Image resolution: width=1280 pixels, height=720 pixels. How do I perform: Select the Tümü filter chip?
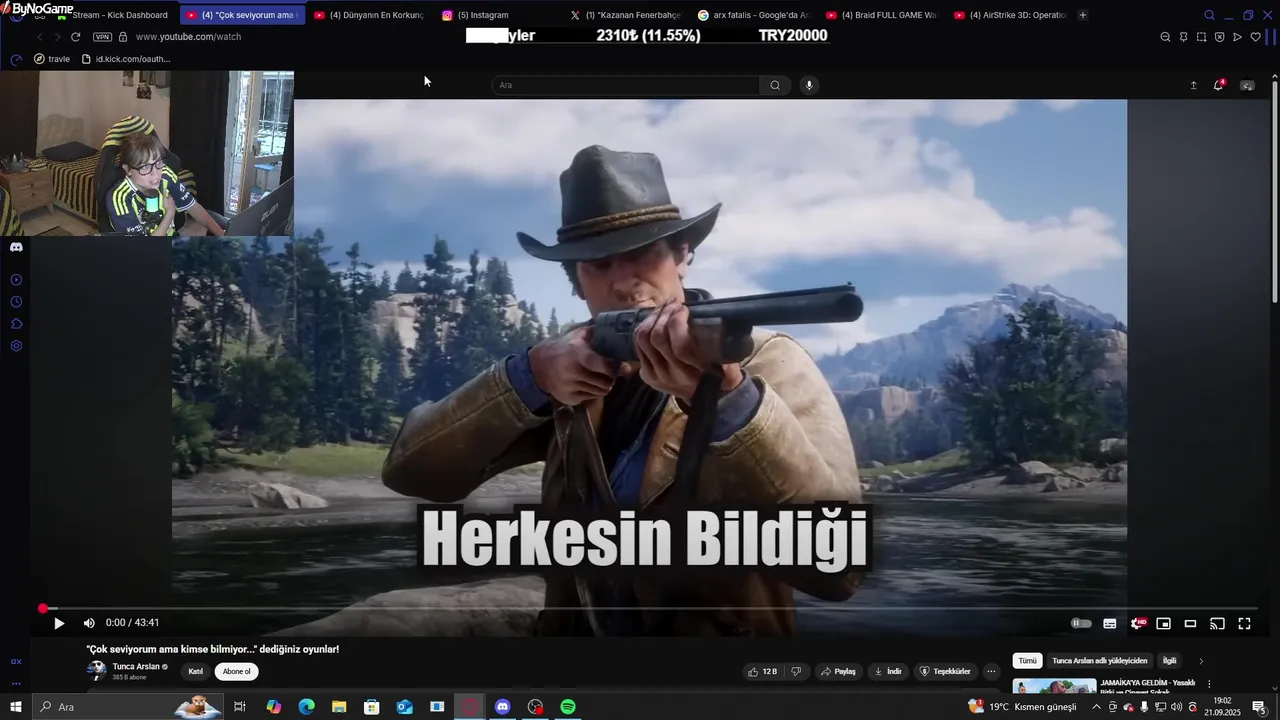pos(1027,661)
